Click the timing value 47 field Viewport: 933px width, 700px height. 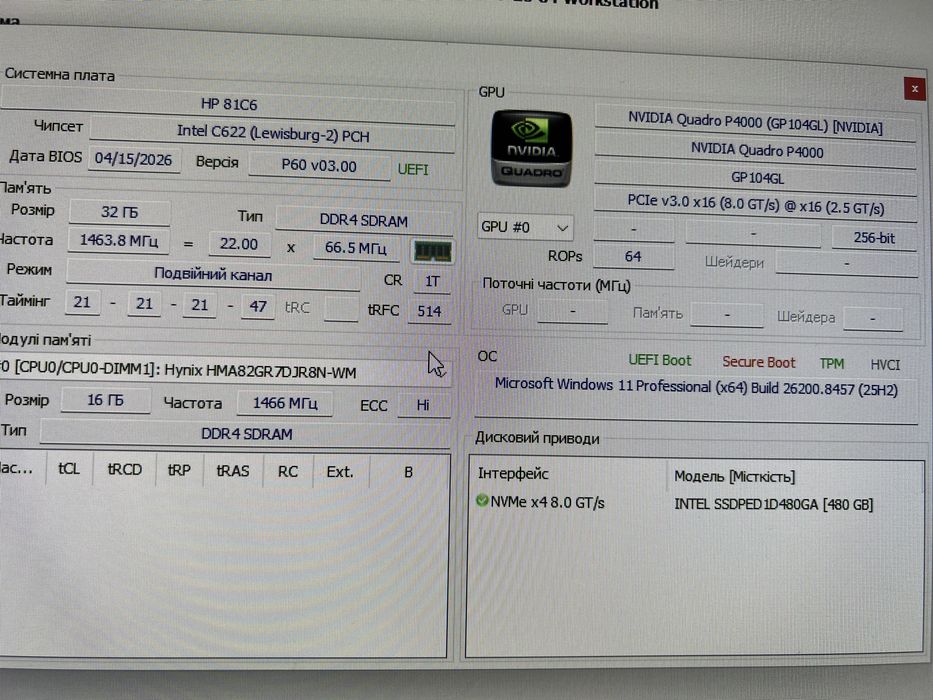click(x=258, y=307)
